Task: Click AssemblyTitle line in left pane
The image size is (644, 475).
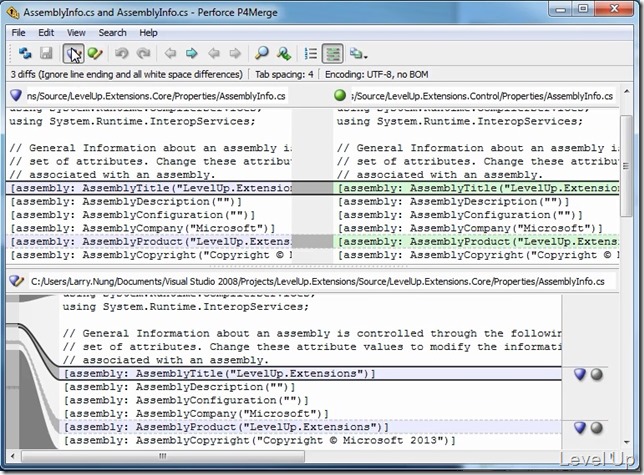Action: (x=149, y=188)
